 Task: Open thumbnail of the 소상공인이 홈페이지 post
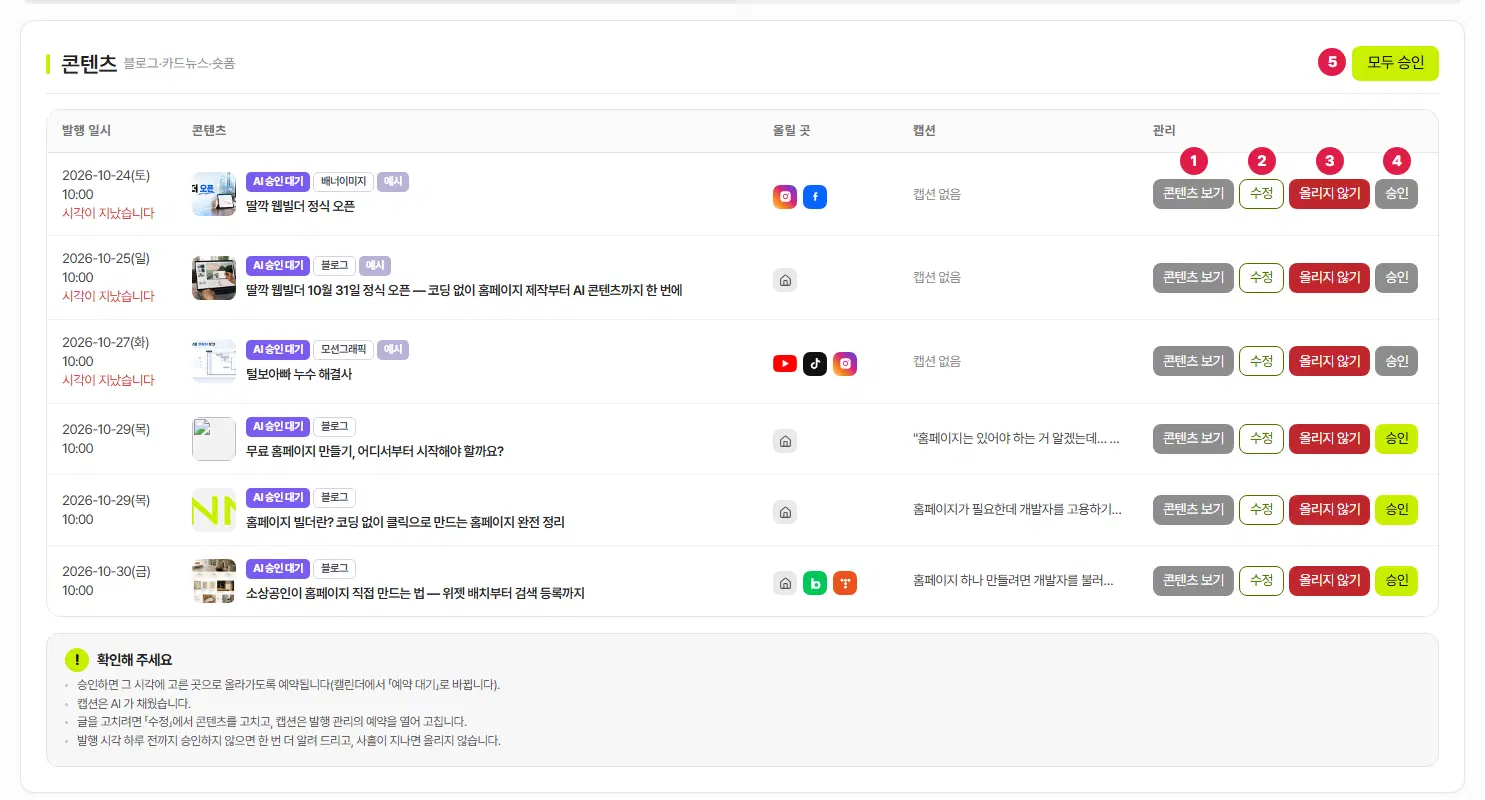click(x=214, y=581)
